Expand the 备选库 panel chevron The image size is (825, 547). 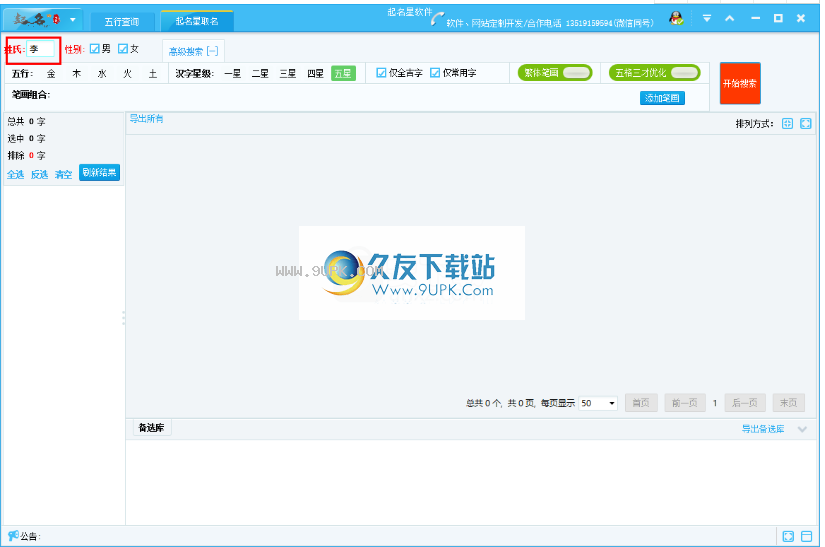(x=802, y=429)
